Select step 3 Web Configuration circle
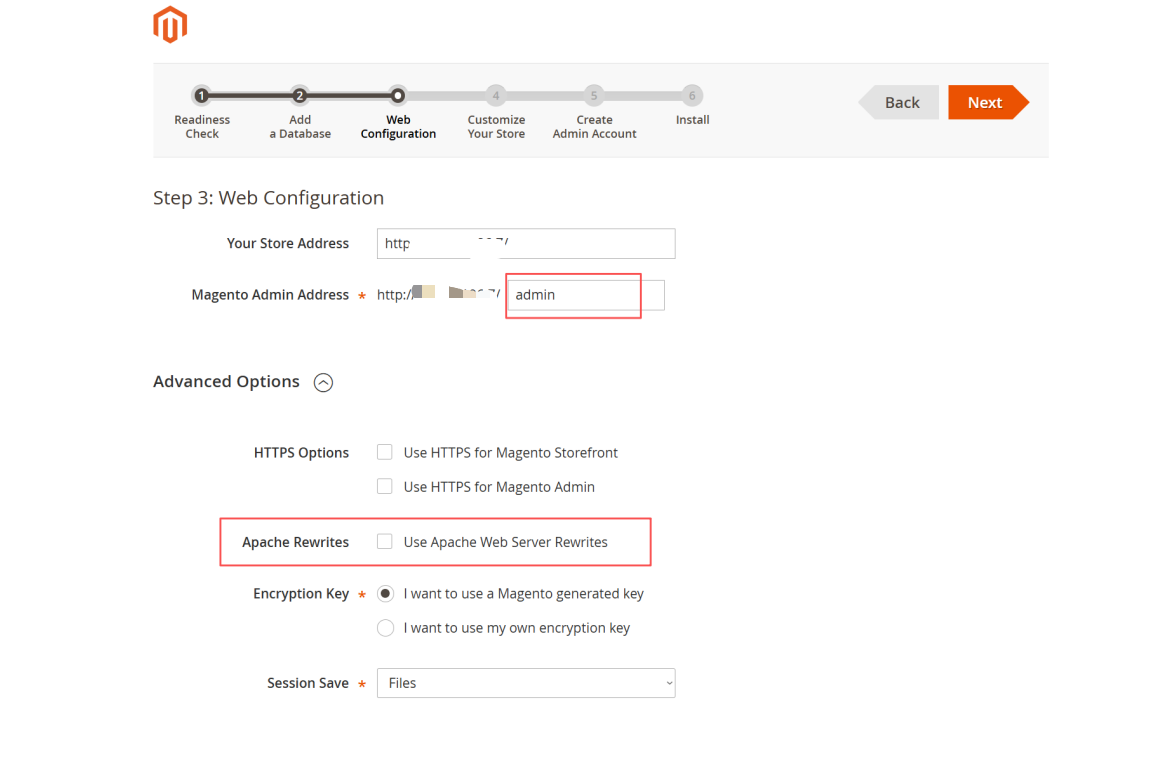 (x=398, y=96)
